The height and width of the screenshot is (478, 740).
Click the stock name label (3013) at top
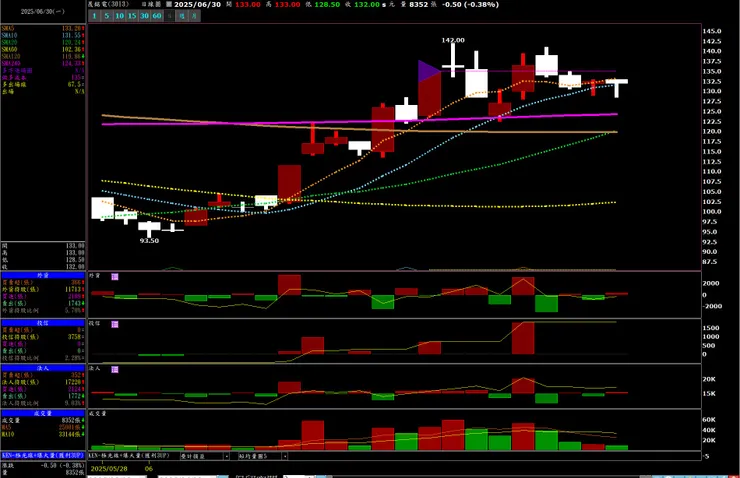tap(109, 4)
